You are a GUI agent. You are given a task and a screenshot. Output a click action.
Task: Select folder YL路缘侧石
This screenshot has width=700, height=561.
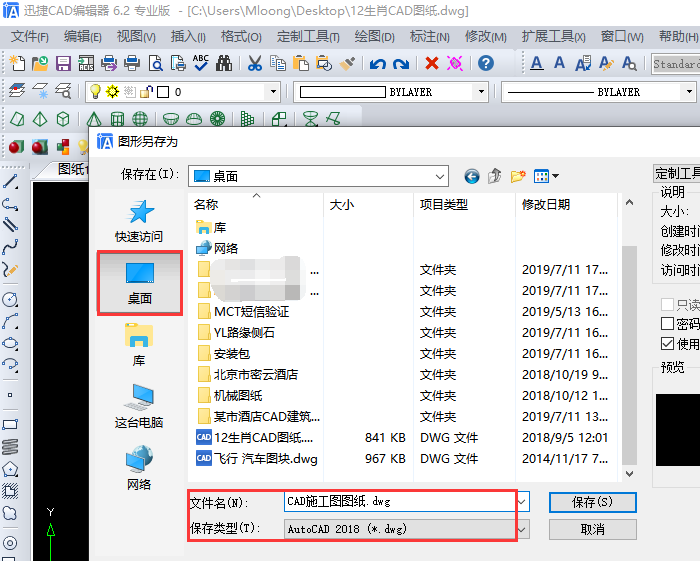tap(236, 332)
